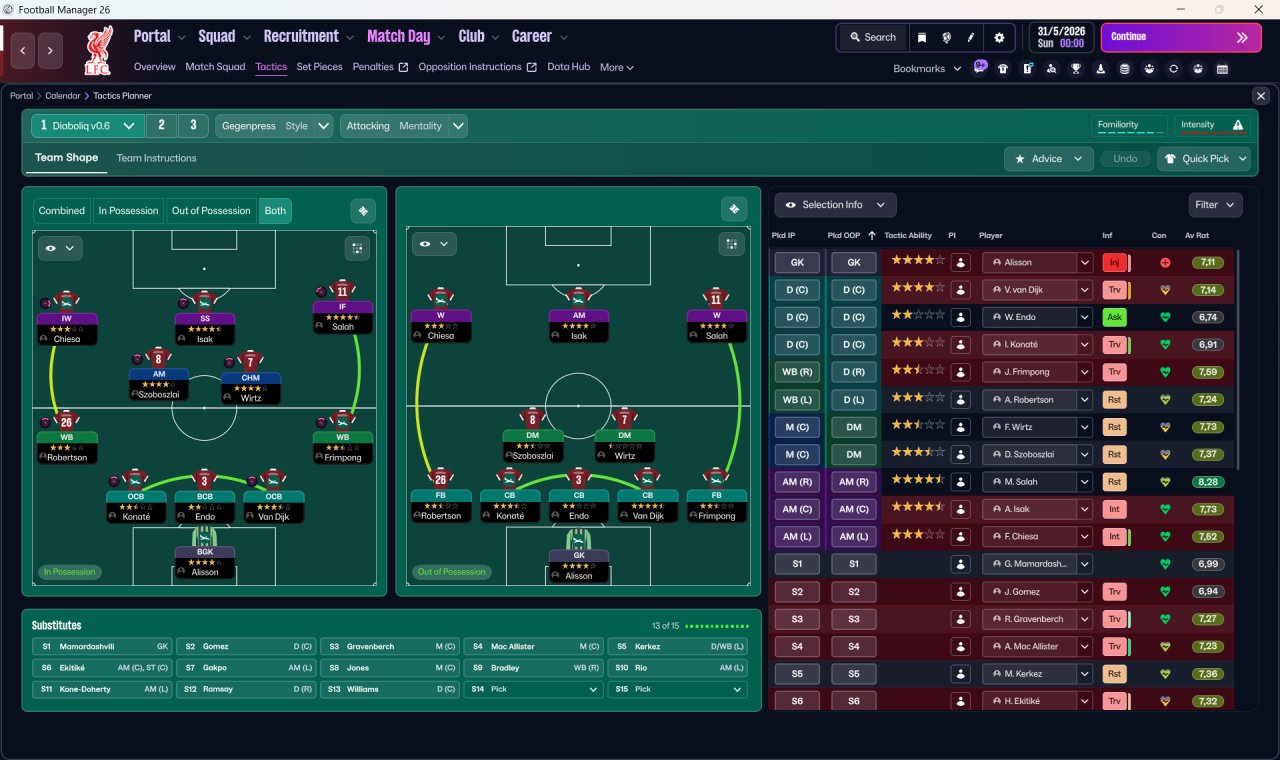Screen dimensions: 1280x760
Task: Open the Selection Info view dropdown
Action: pos(835,205)
